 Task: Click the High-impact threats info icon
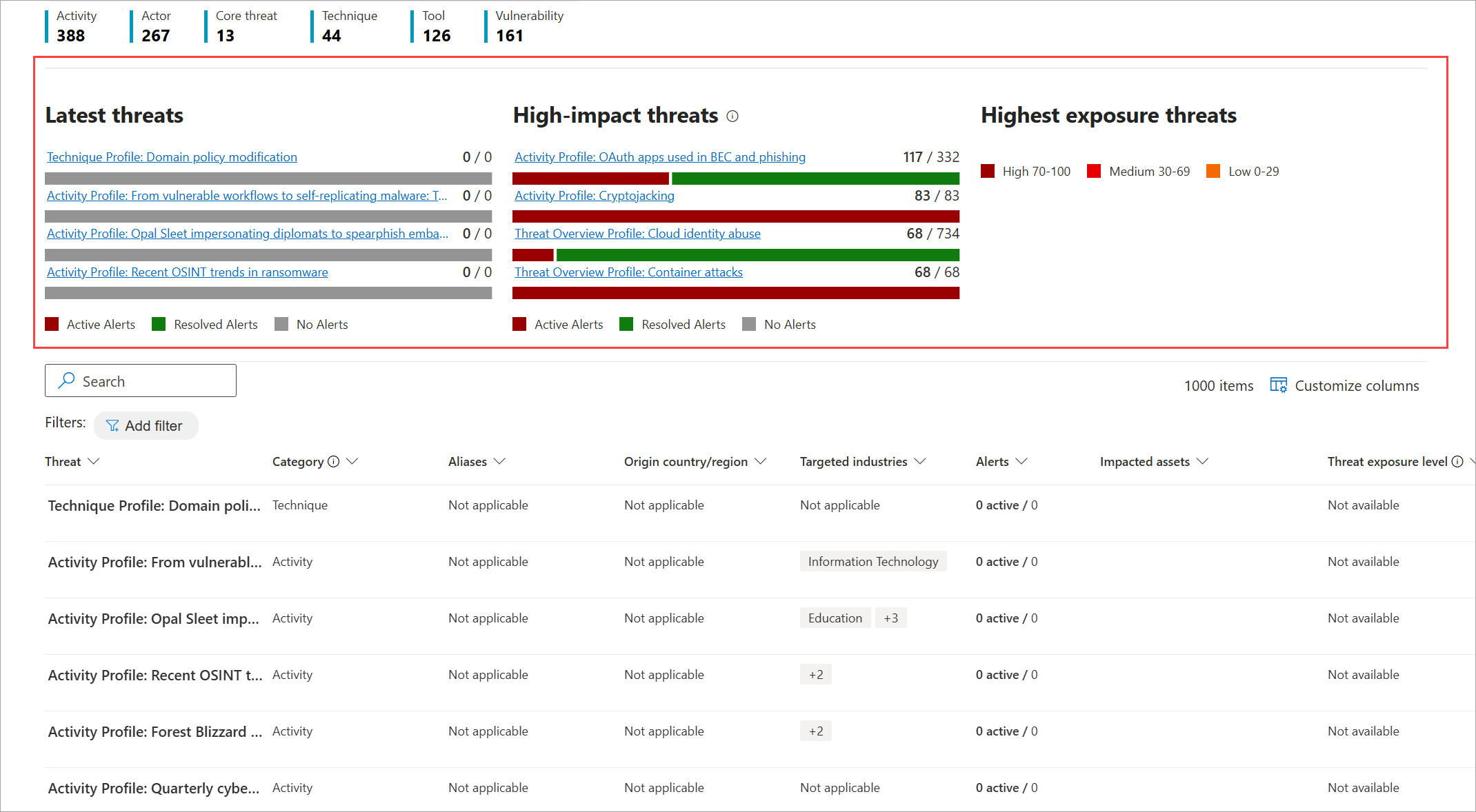point(732,116)
